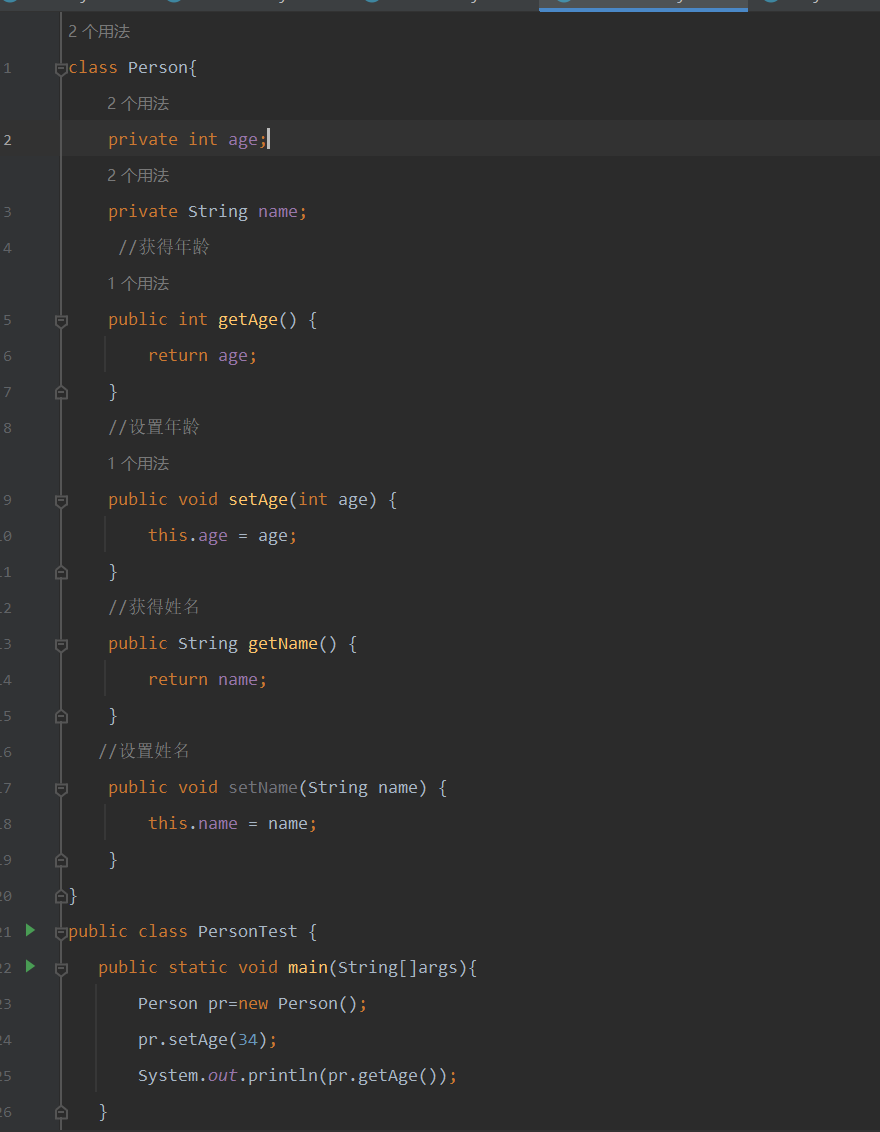Click 'this.name = name;' assignment line
The image size is (880, 1132).
coord(232,824)
